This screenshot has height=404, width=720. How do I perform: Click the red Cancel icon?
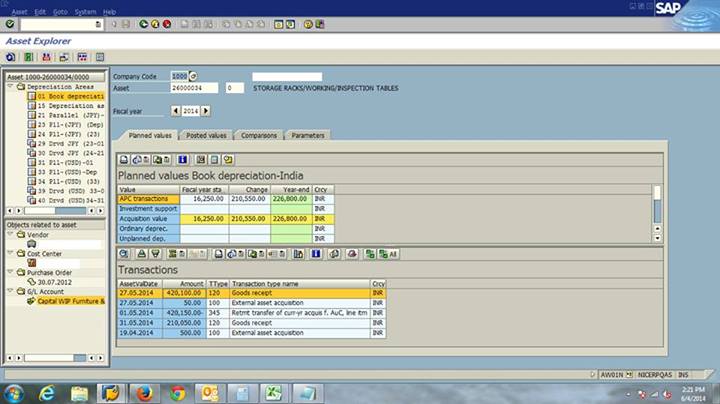(x=167, y=24)
